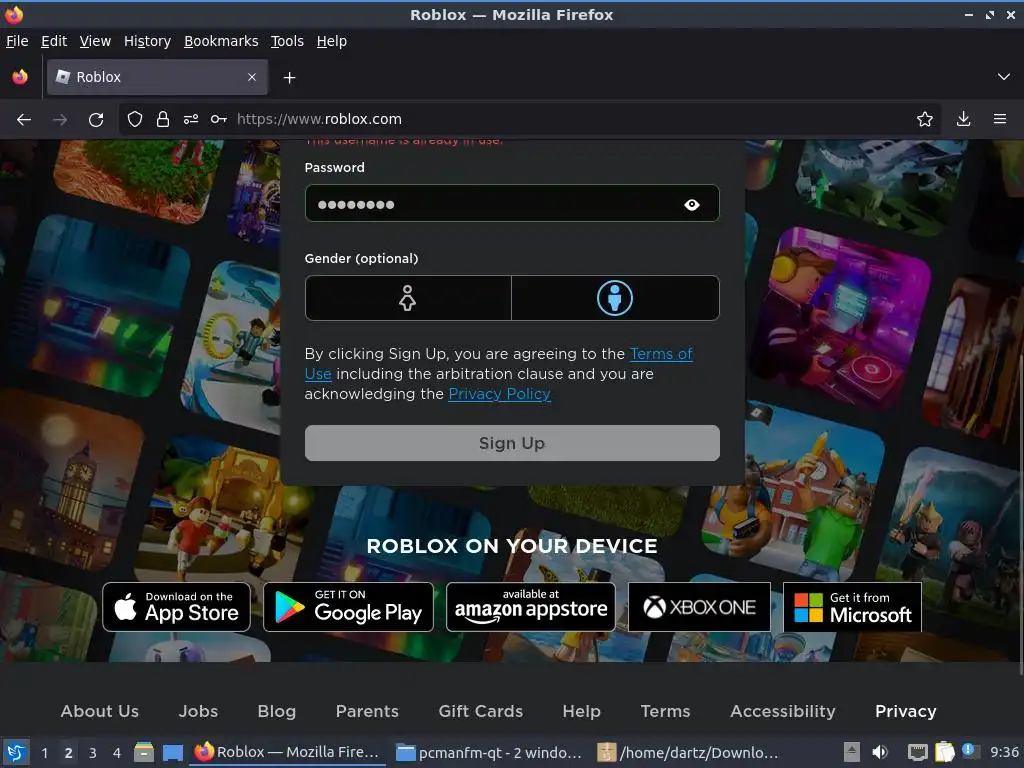Click the back navigation arrow

(24, 120)
